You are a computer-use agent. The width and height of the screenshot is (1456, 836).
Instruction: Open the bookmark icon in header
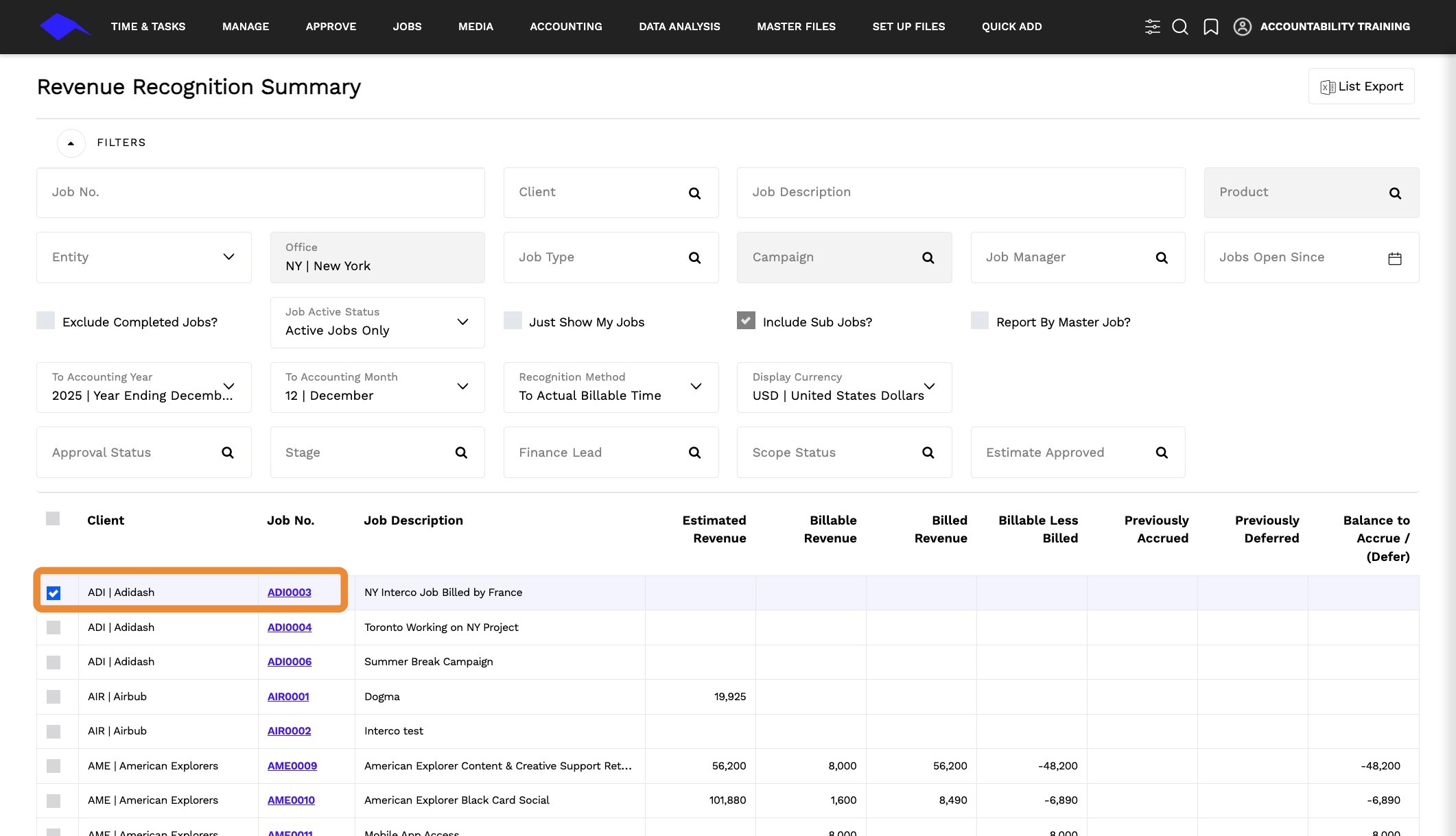1211,27
